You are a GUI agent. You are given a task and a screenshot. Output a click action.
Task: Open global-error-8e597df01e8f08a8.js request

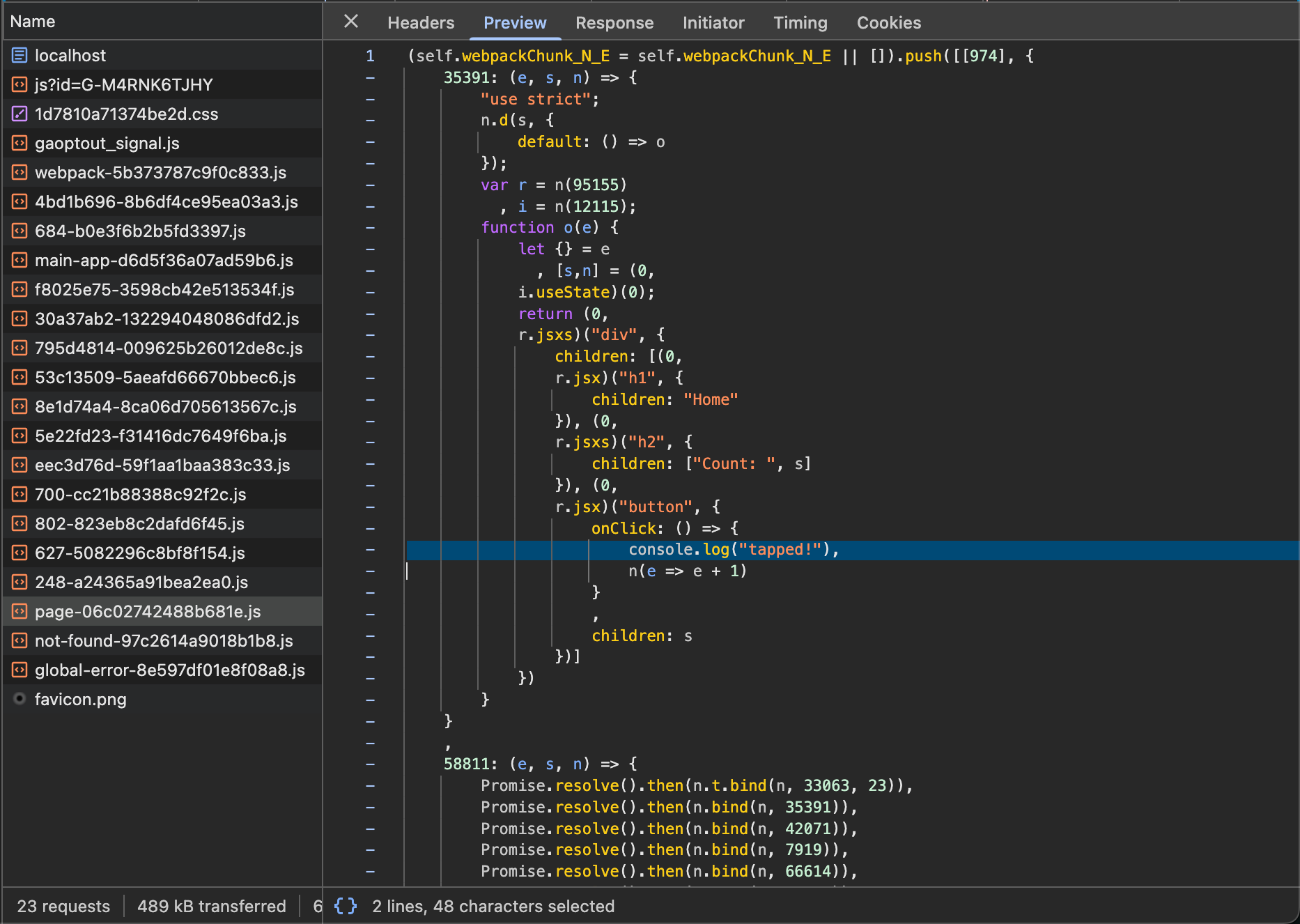(x=169, y=670)
